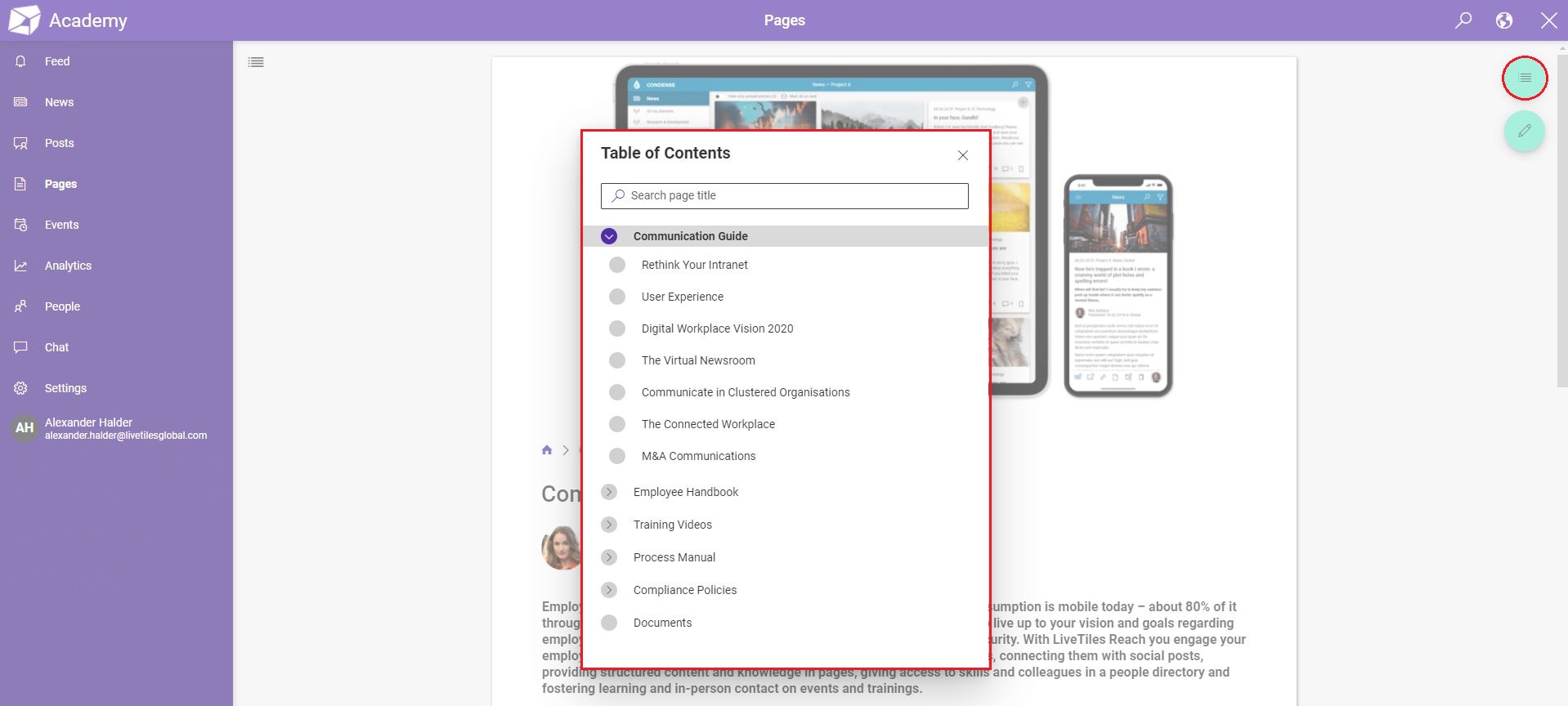Open the People menu item
Viewport: 1568px width, 706px height.
[x=62, y=306]
